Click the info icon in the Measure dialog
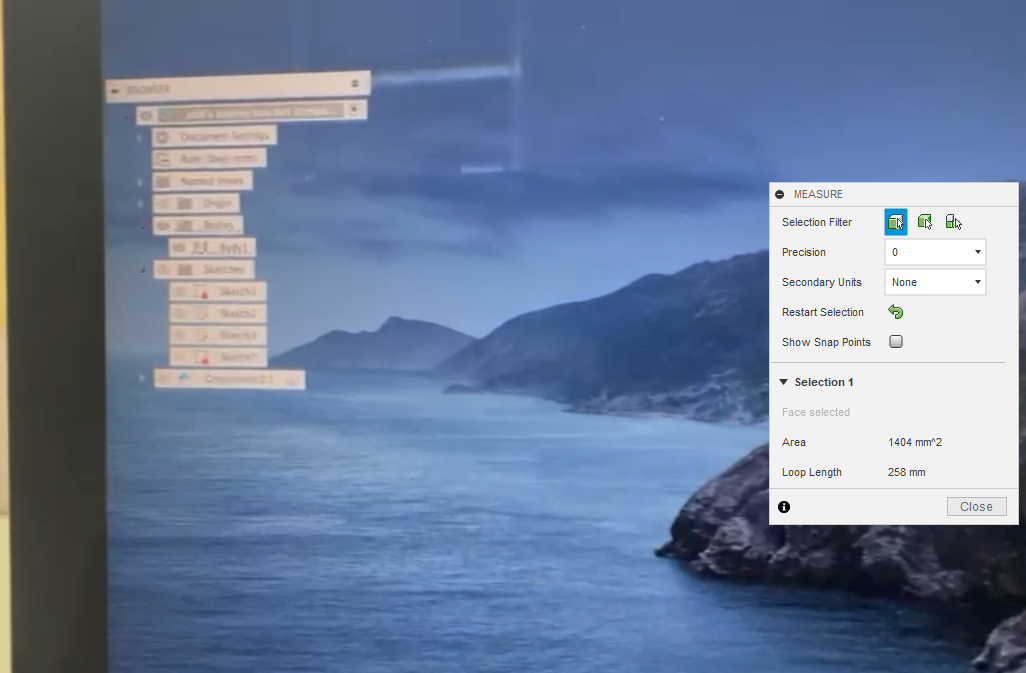 (784, 507)
